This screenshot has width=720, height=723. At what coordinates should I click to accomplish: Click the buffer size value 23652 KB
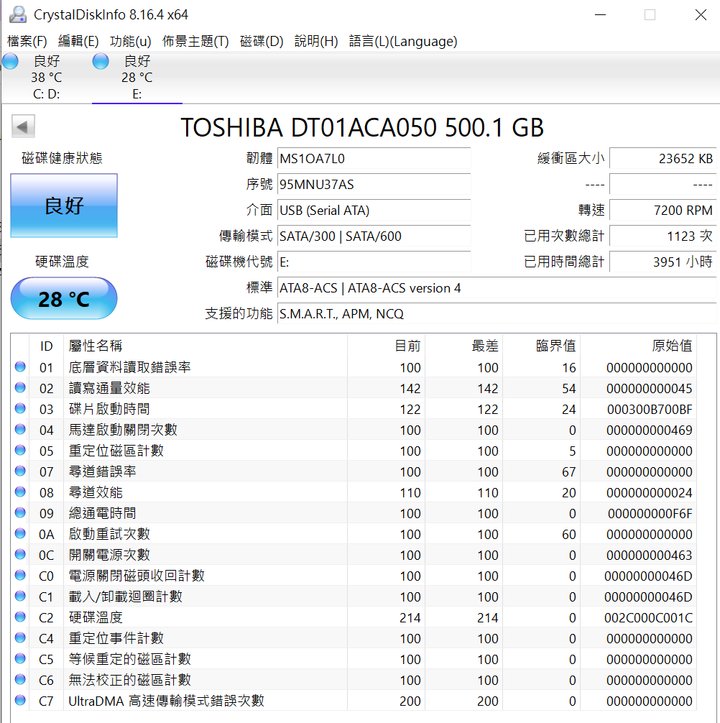[x=663, y=159]
